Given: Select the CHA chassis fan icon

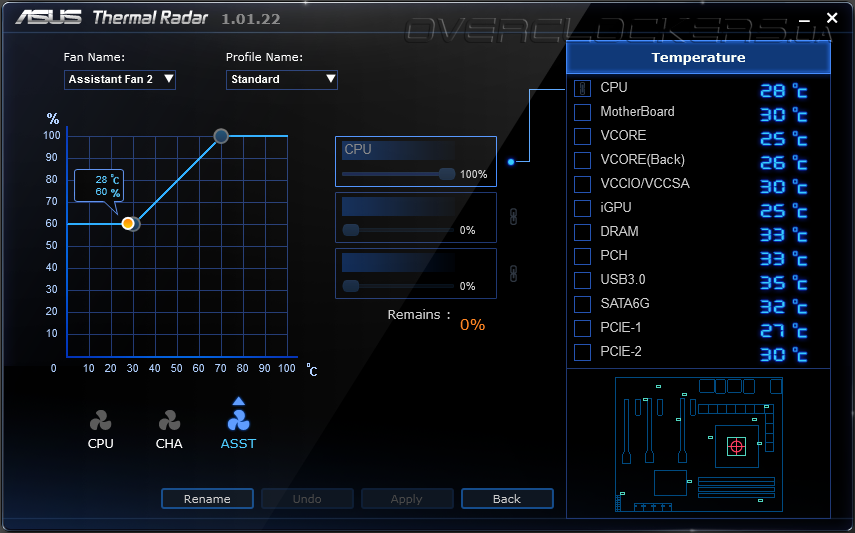Looking at the screenshot, I should point(169,421).
